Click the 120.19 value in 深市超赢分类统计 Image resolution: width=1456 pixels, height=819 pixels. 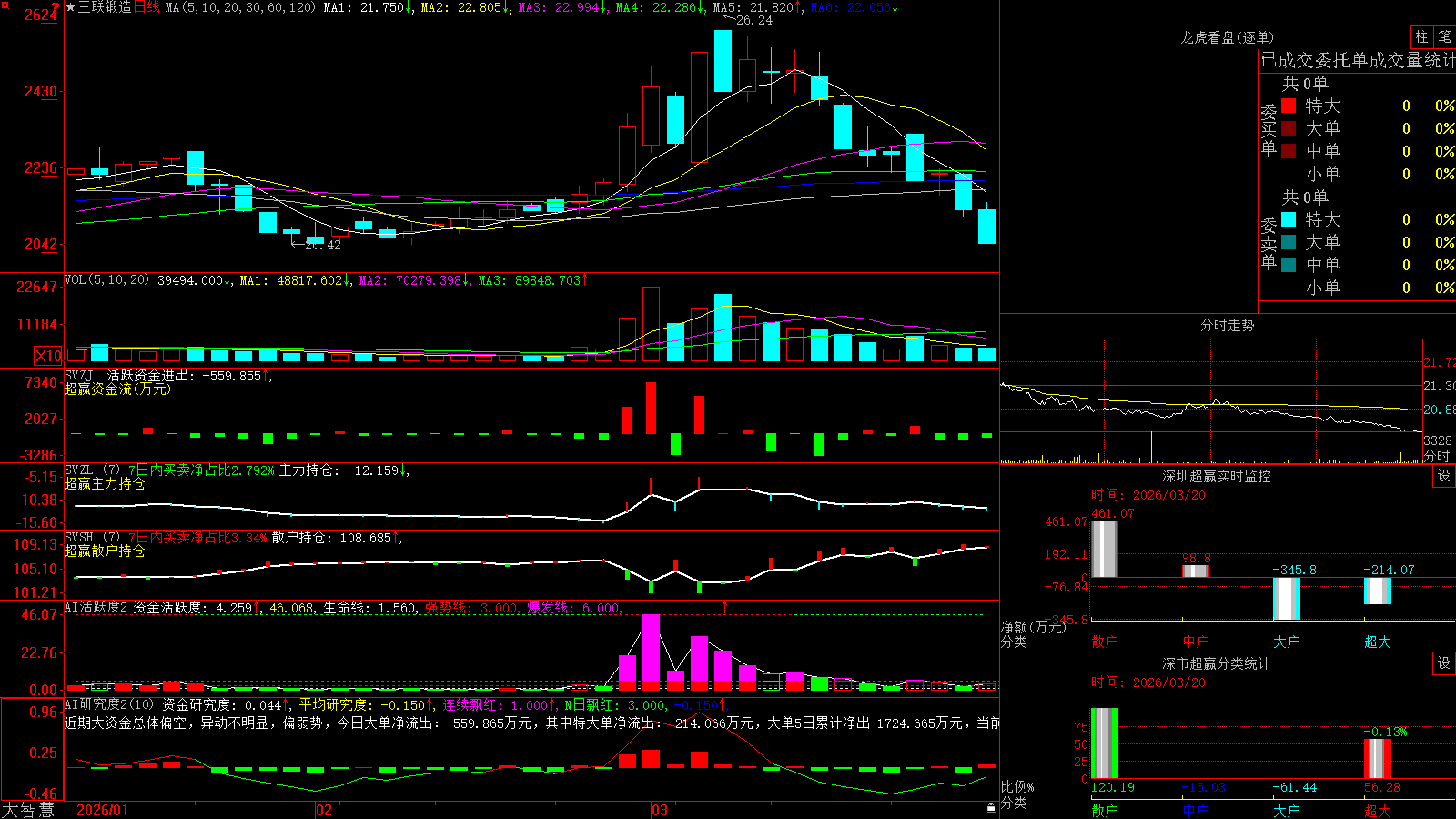point(1112,787)
